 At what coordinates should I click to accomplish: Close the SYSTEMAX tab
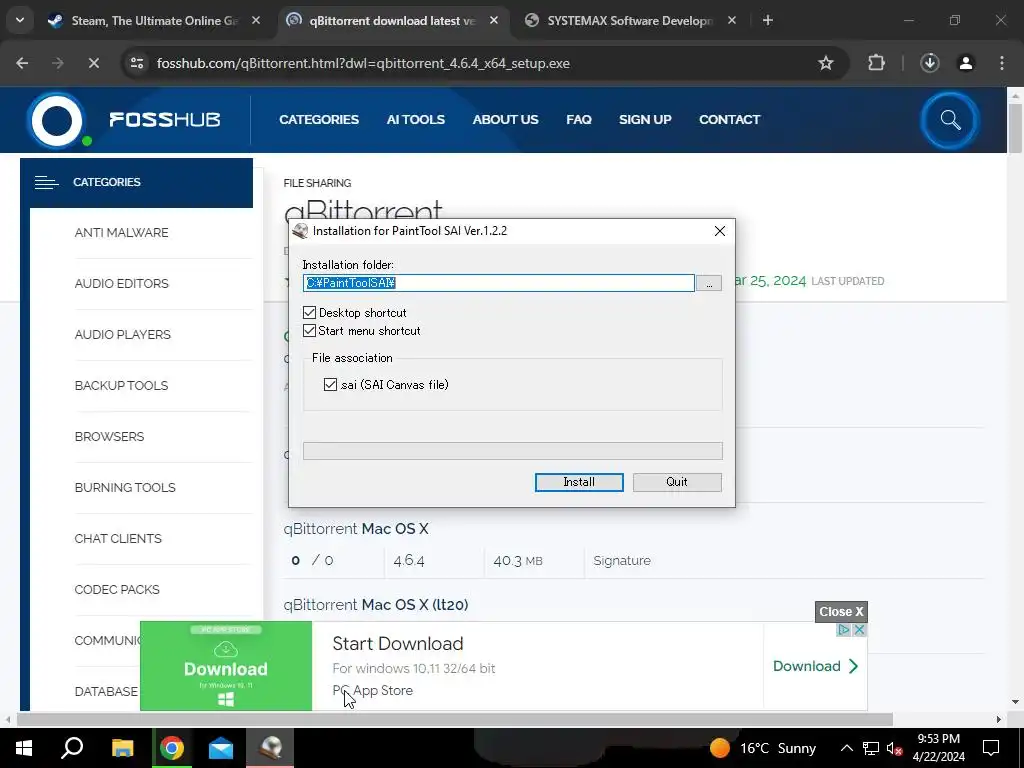pos(732,21)
